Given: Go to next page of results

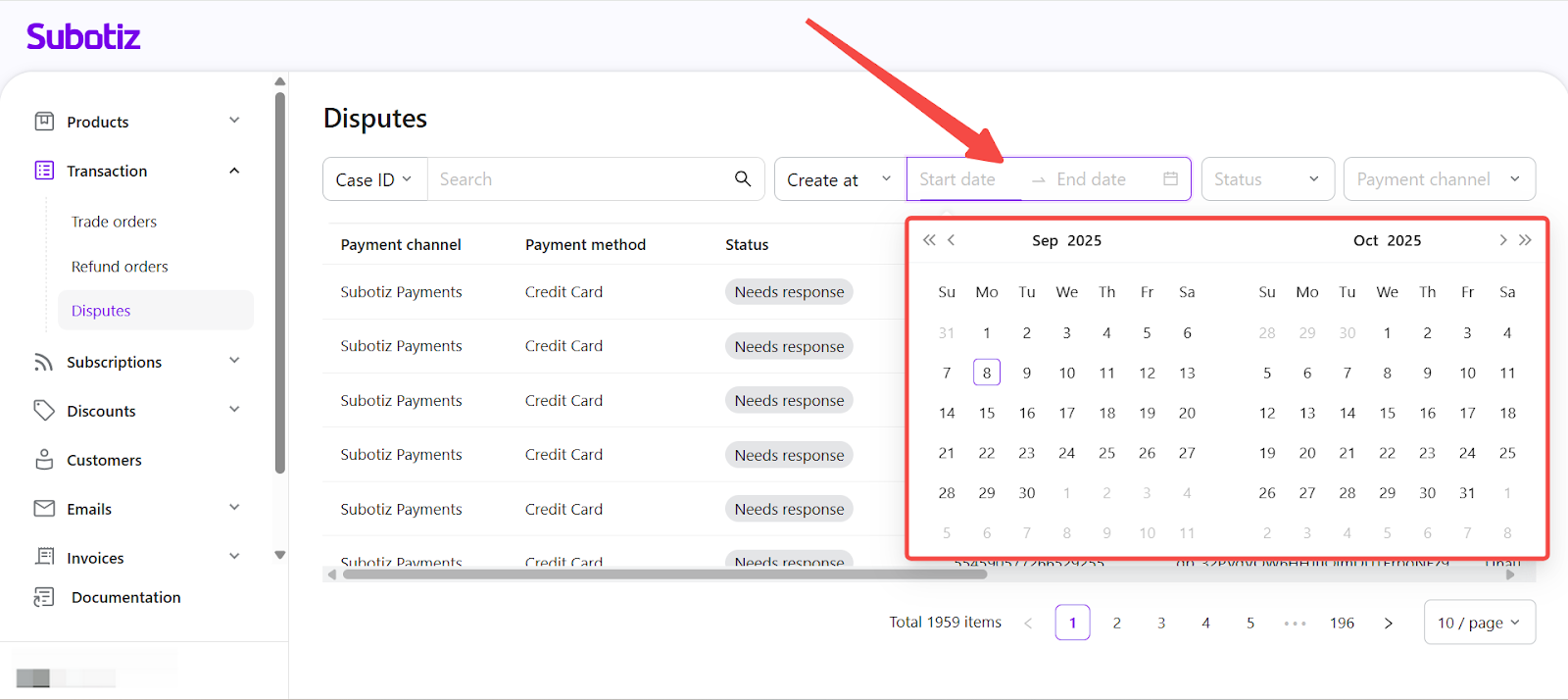Looking at the screenshot, I should pyautogui.click(x=1388, y=623).
